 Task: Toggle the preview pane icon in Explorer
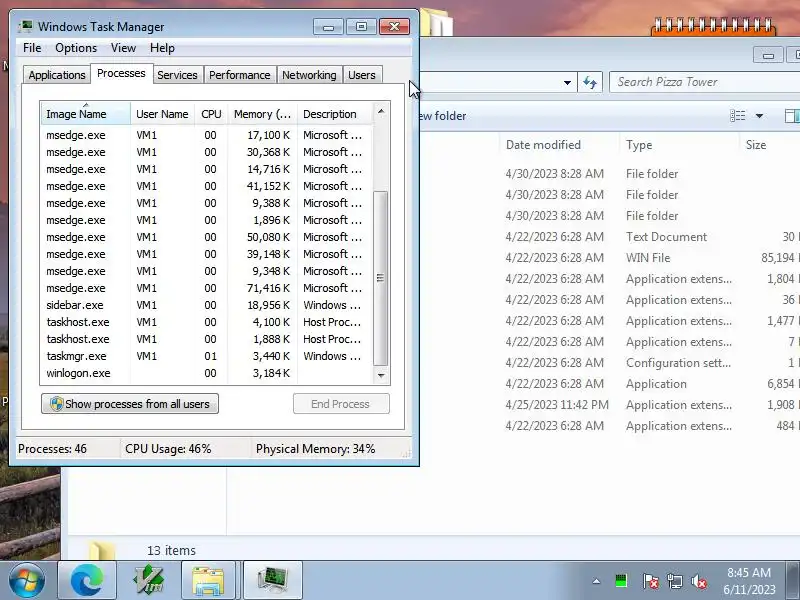point(792,116)
